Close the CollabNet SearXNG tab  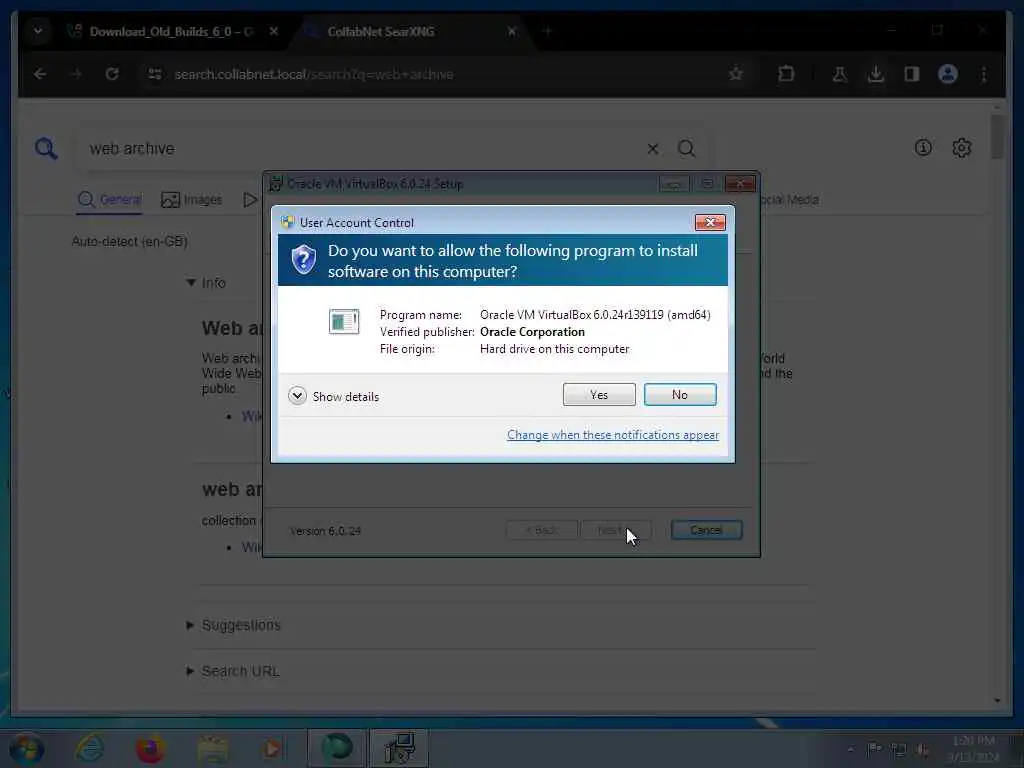pyautogui.click(x=512, y=31)
